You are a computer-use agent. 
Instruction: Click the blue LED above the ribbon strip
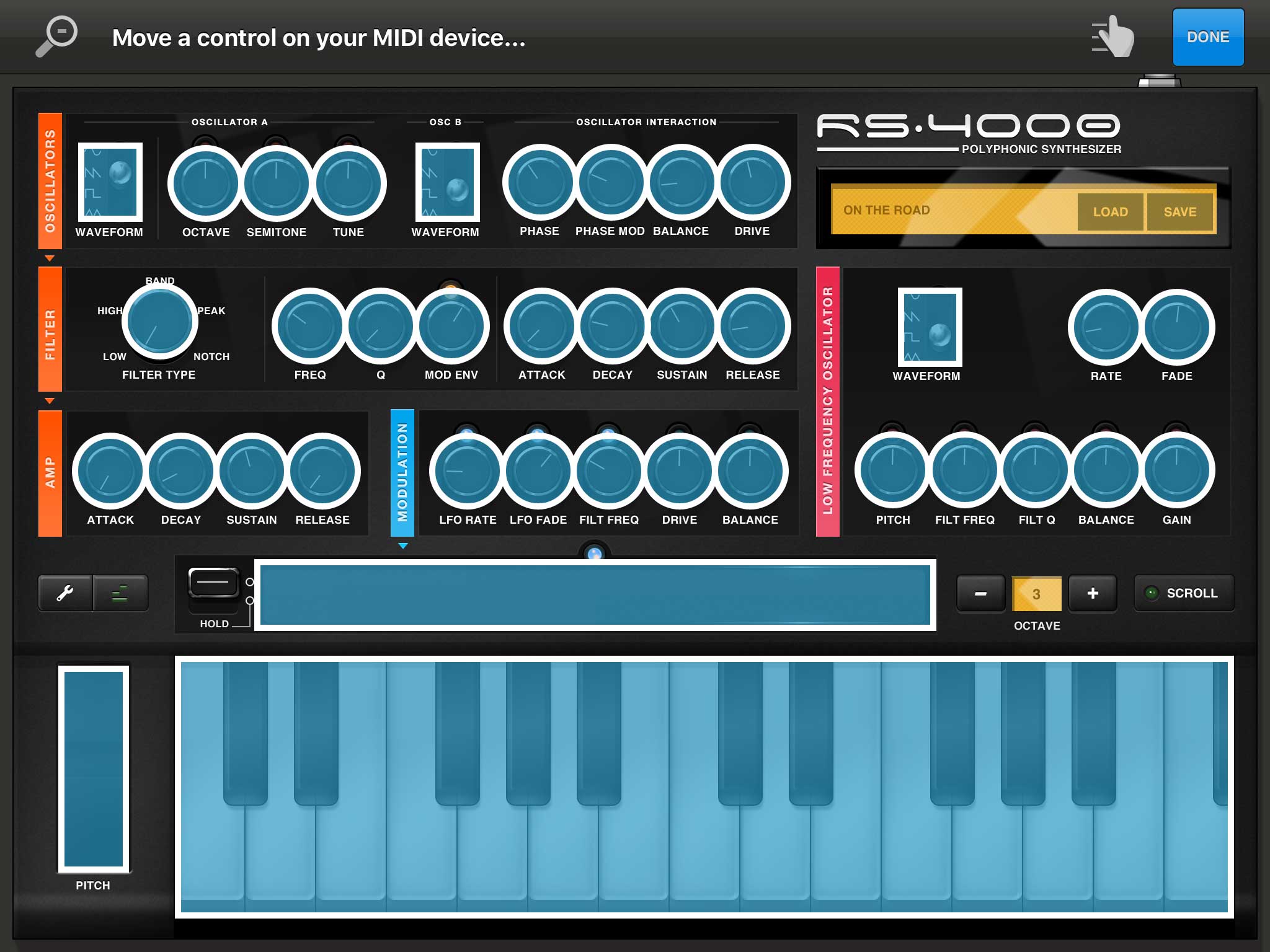pos(594,553)
